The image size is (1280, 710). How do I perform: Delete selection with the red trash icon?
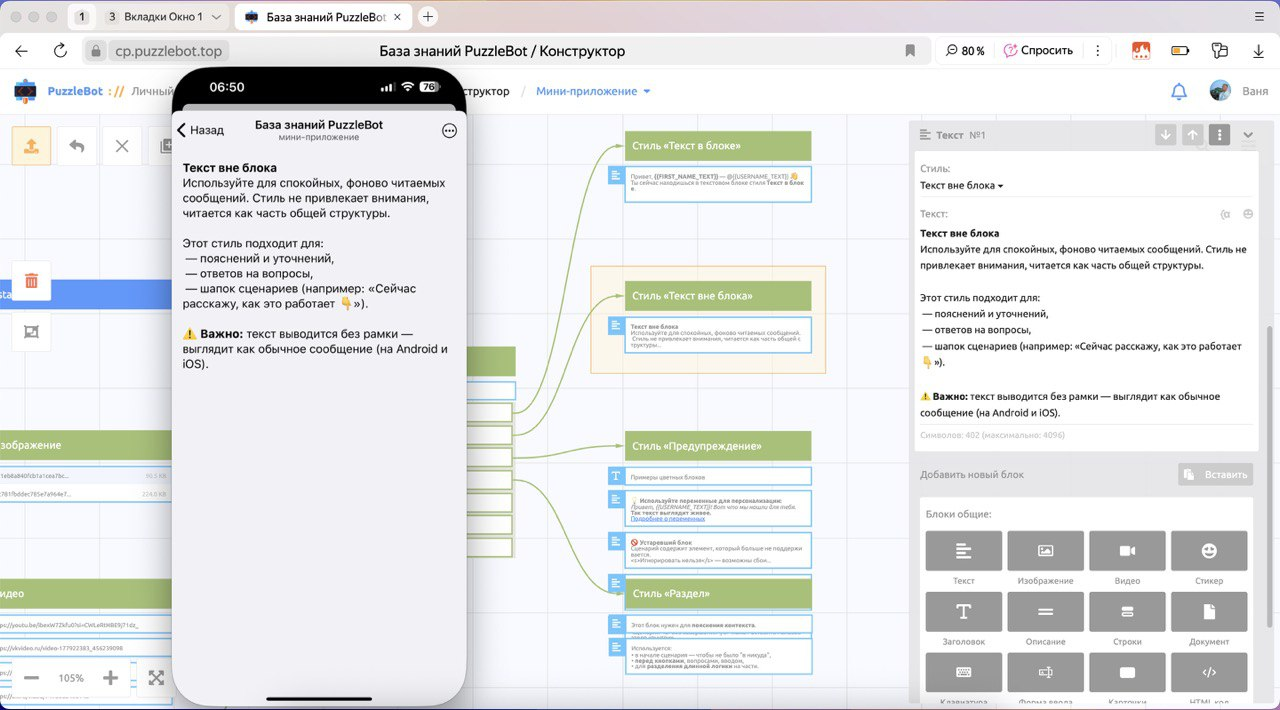click(x=32, y=281)
